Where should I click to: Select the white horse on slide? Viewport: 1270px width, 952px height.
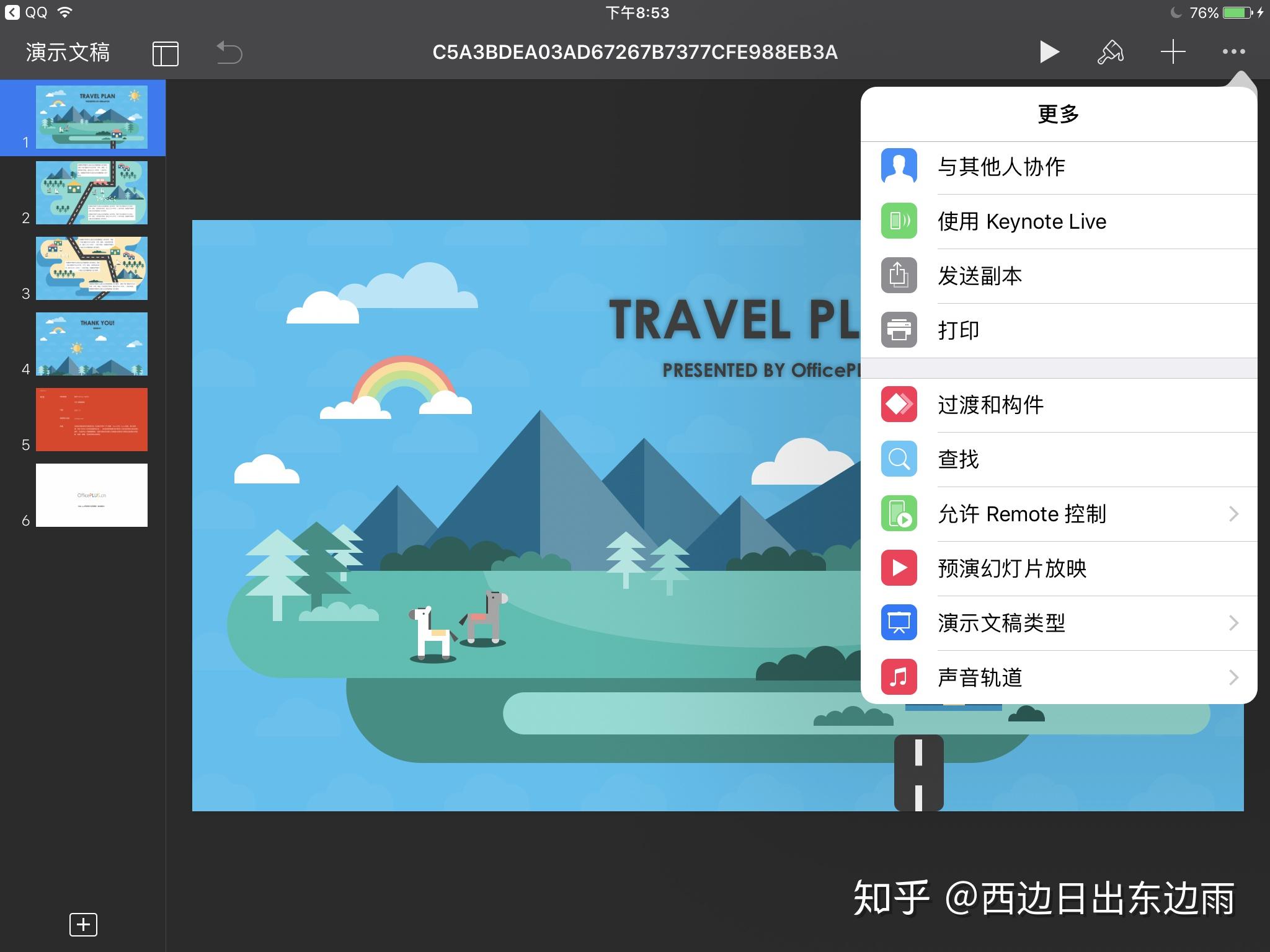432,633
